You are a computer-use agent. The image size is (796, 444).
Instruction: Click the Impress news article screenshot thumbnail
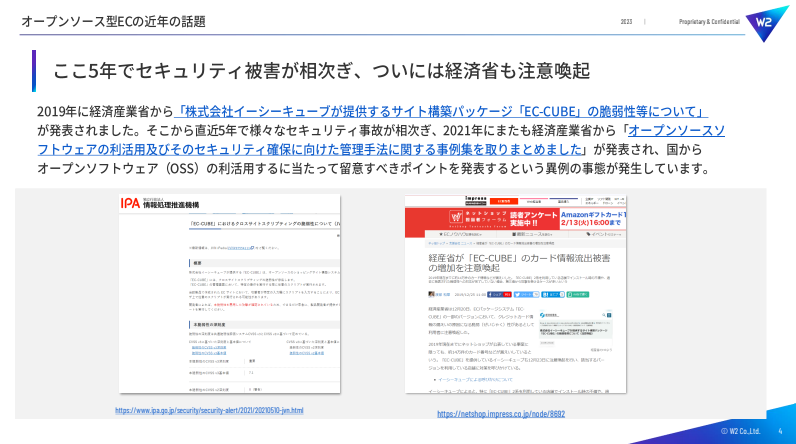(515, 294)
